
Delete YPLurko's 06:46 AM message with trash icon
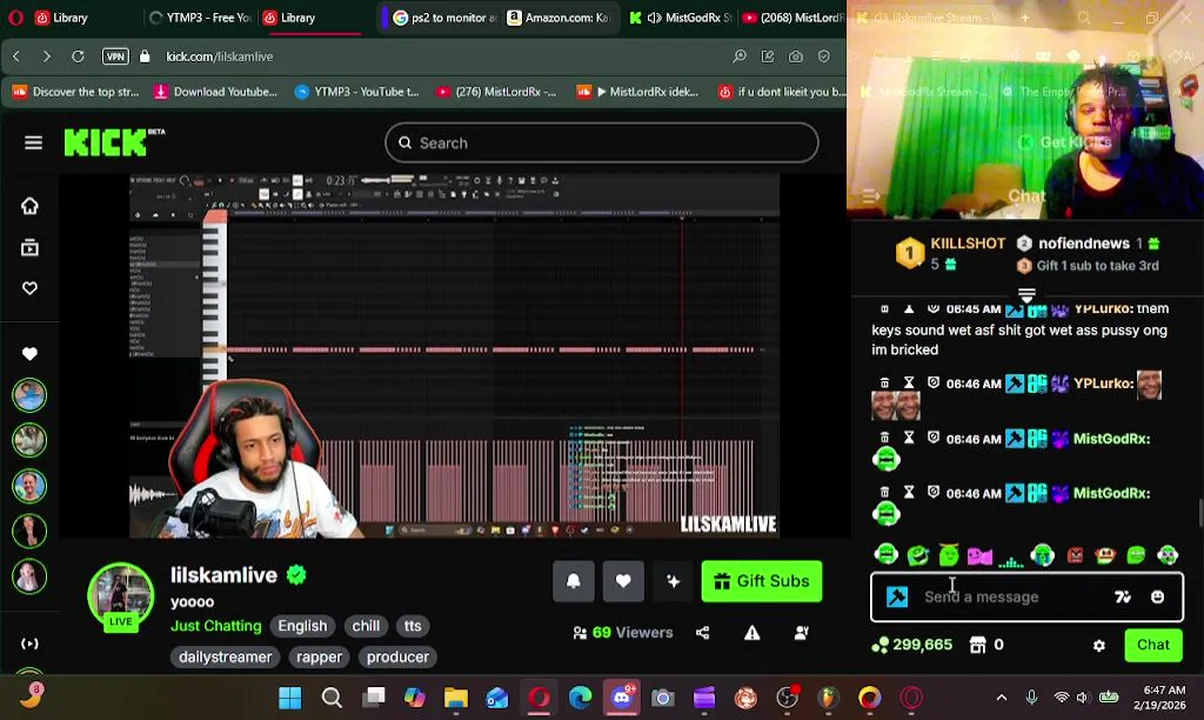point(884,383)
